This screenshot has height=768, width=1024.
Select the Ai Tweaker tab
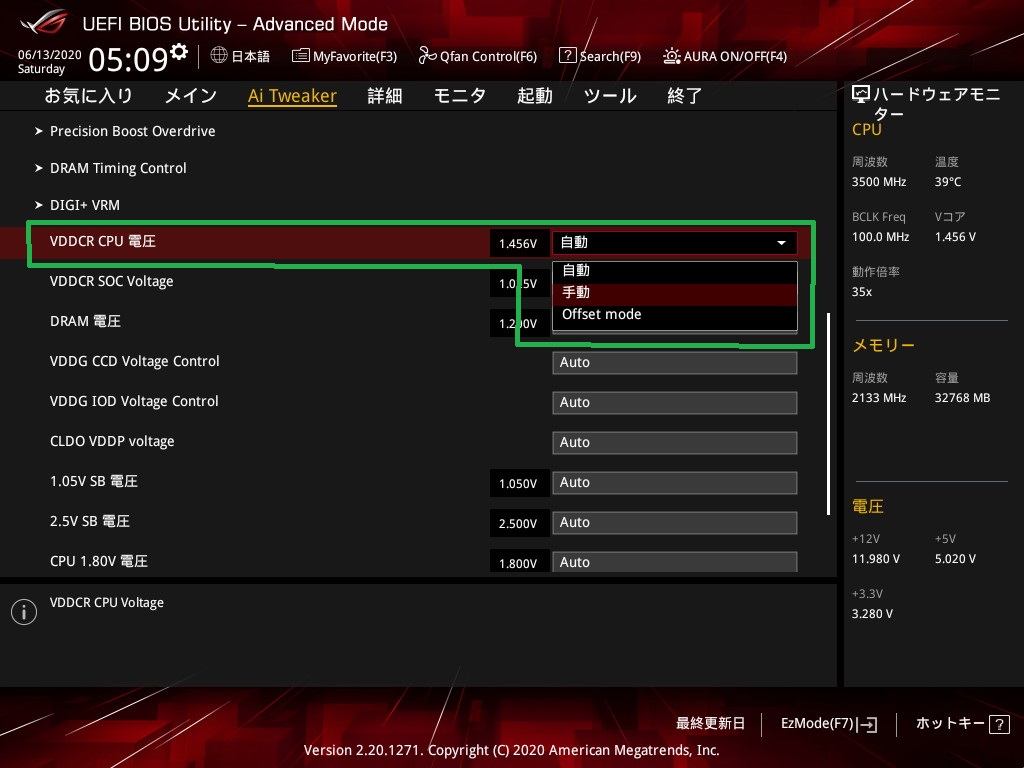tap(293, 96)
